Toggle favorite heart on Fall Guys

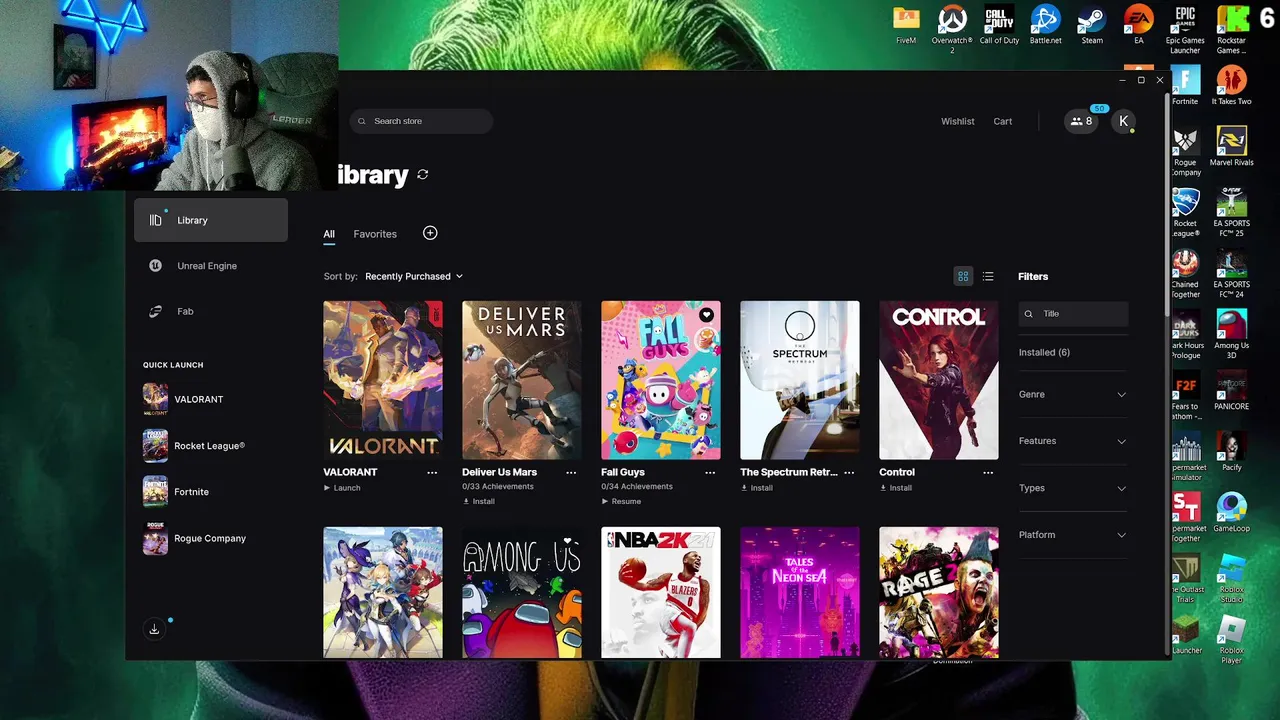[x=706, y=315]
